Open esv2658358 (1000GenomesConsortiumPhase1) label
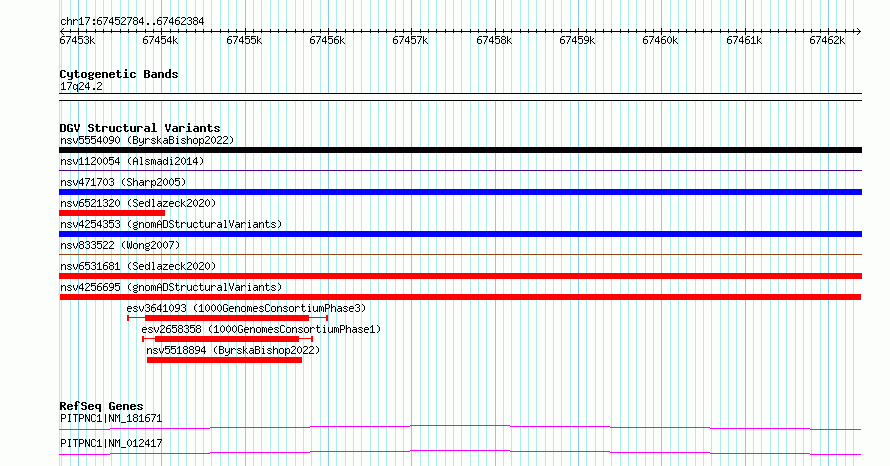890x466 pixels. pos(261,329)
